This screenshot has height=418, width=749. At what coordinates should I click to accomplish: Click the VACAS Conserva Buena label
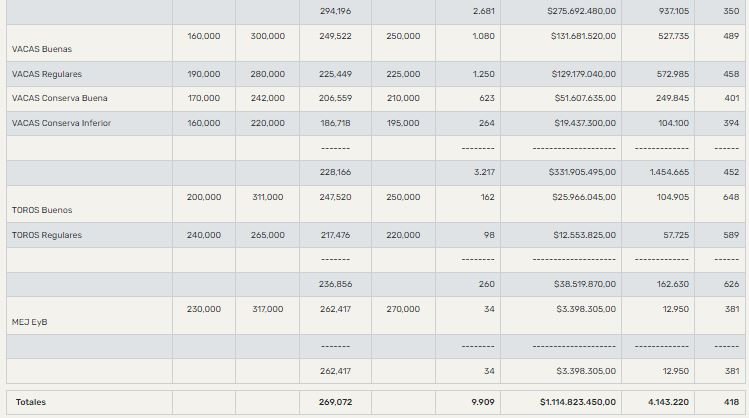59,98
